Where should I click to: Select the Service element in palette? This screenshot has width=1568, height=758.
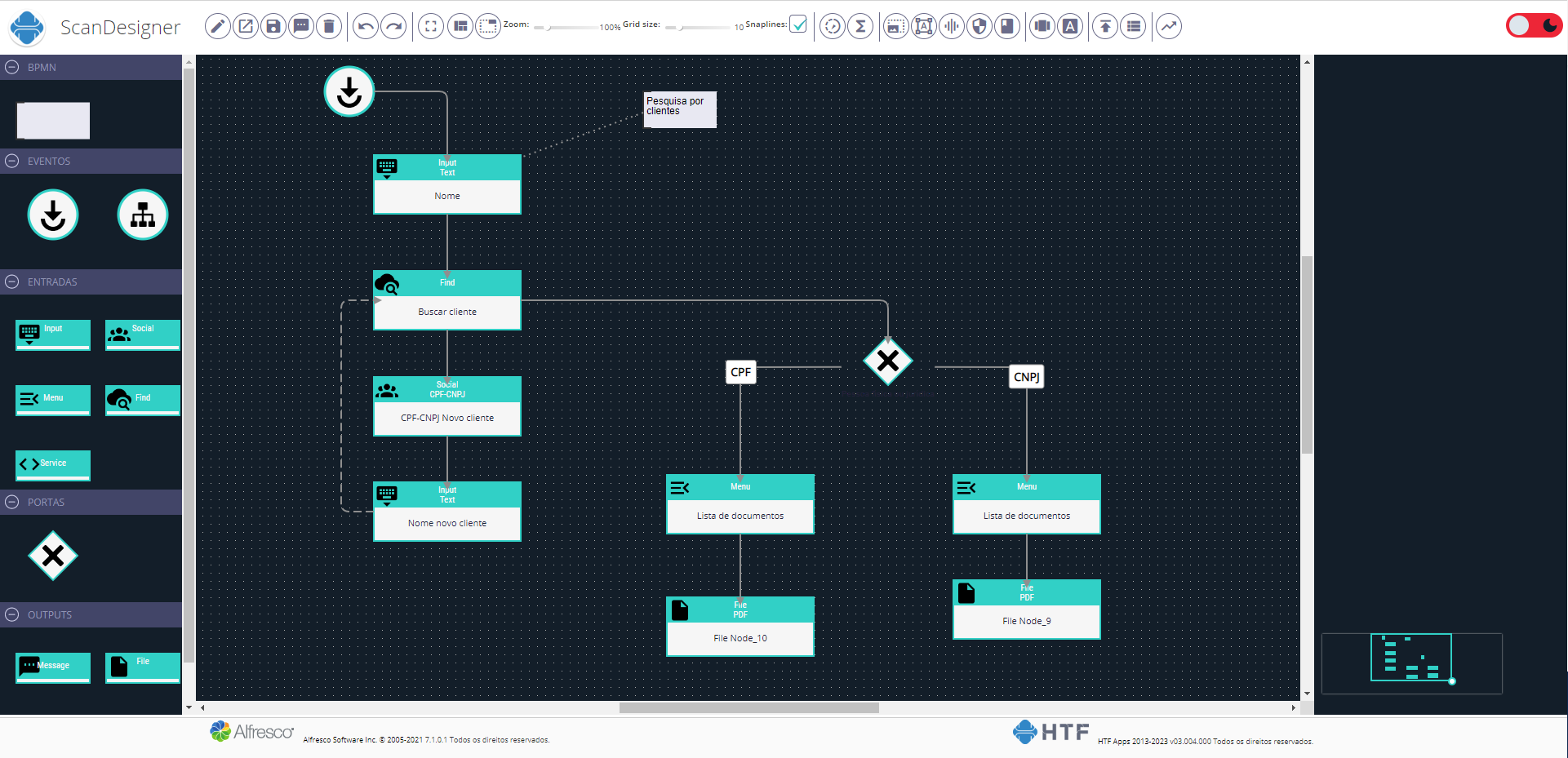click(x=53, y=464)
